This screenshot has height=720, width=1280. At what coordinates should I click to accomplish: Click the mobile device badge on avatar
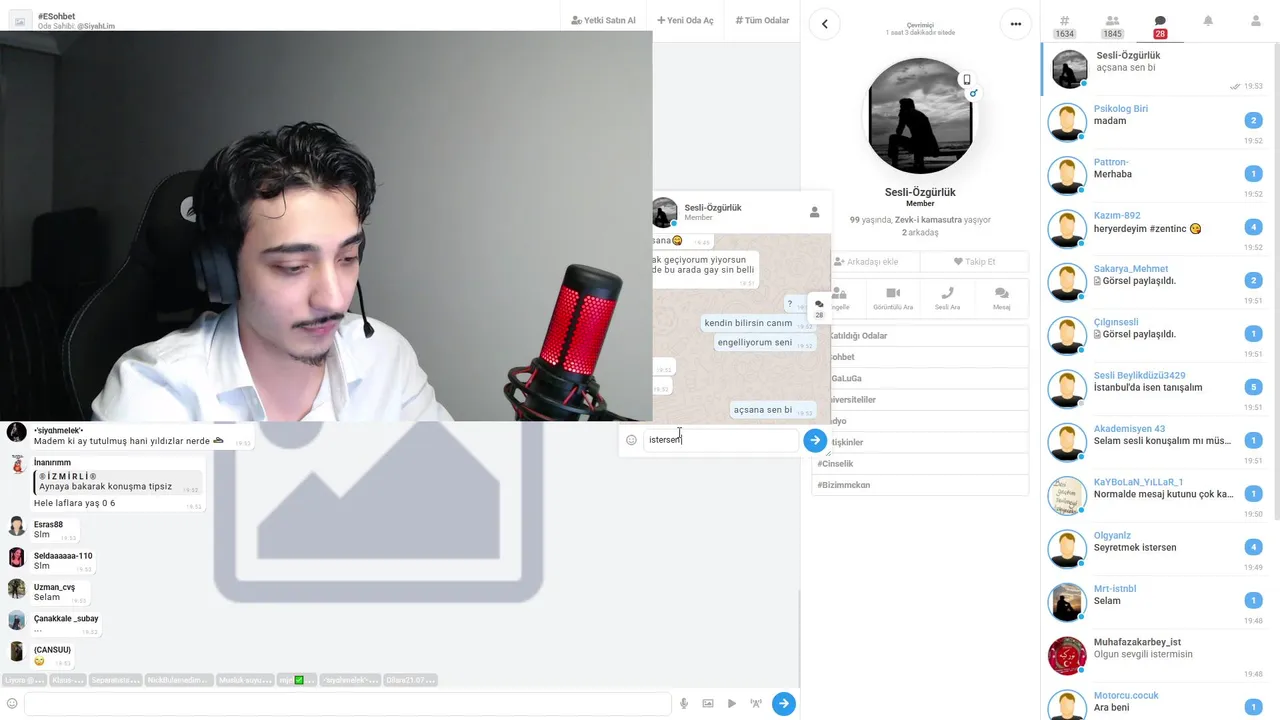point(966,79)
